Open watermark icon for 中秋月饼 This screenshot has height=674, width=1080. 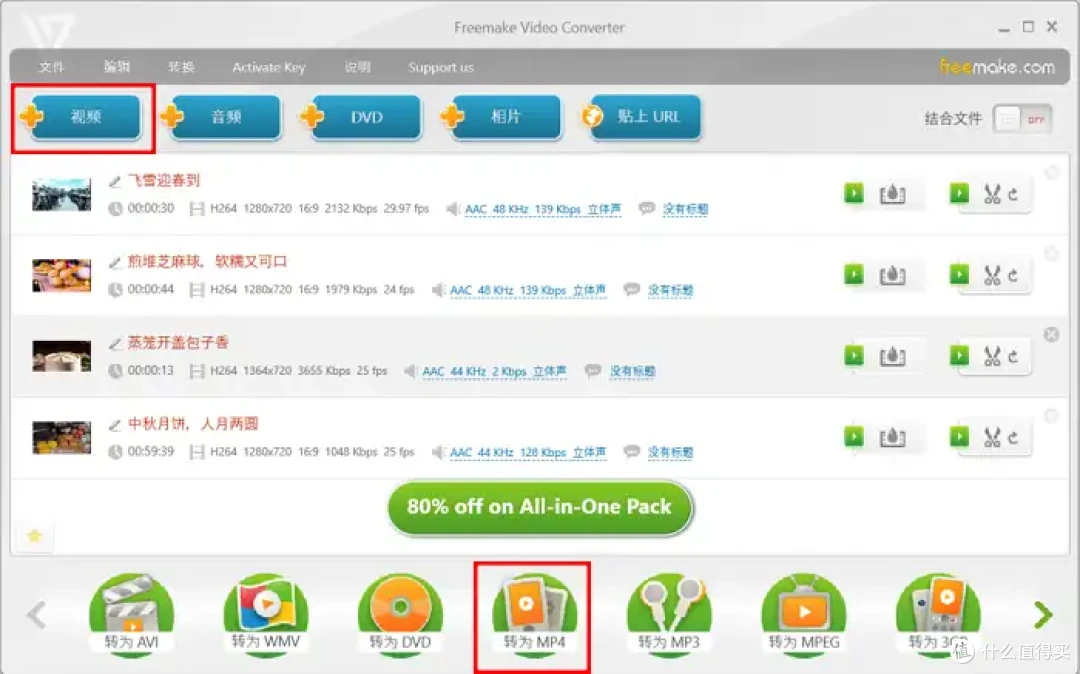click(893, 437)
